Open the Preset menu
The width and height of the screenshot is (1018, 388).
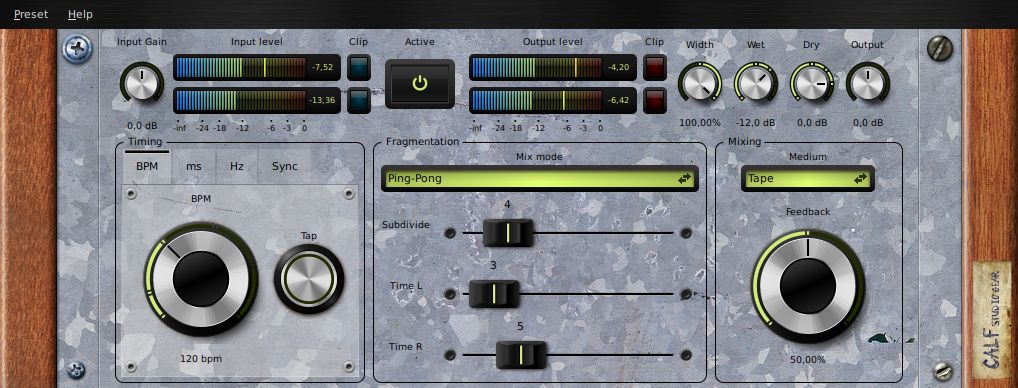[x=31, y=14]
